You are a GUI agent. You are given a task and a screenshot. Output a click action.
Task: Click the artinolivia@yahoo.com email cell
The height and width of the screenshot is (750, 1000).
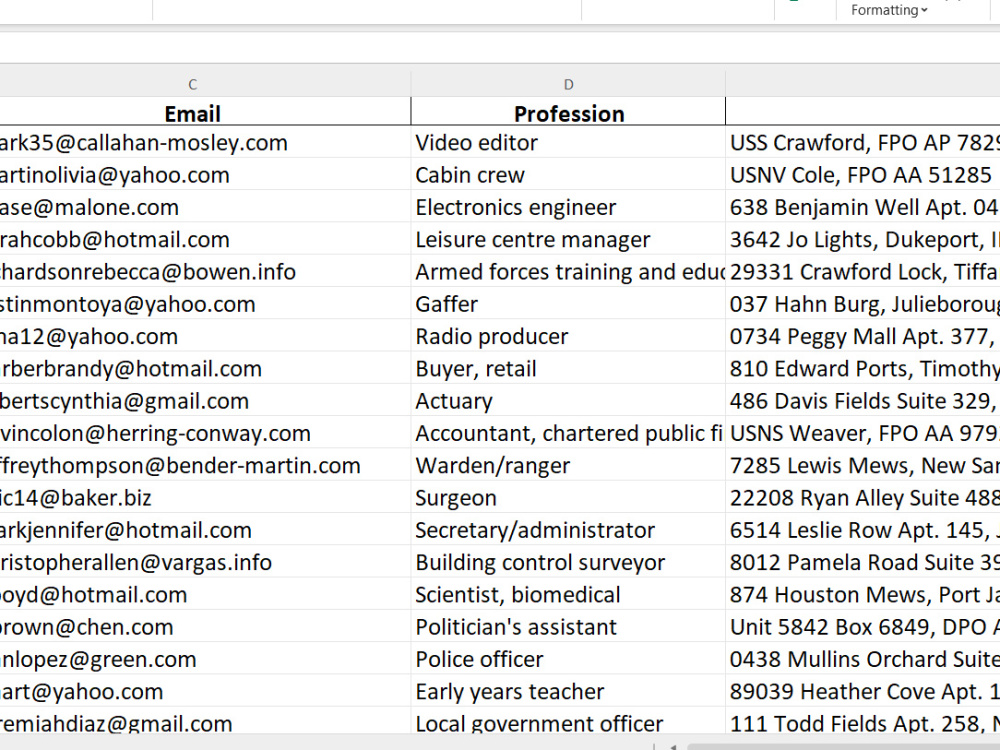(x=205, y=175)
